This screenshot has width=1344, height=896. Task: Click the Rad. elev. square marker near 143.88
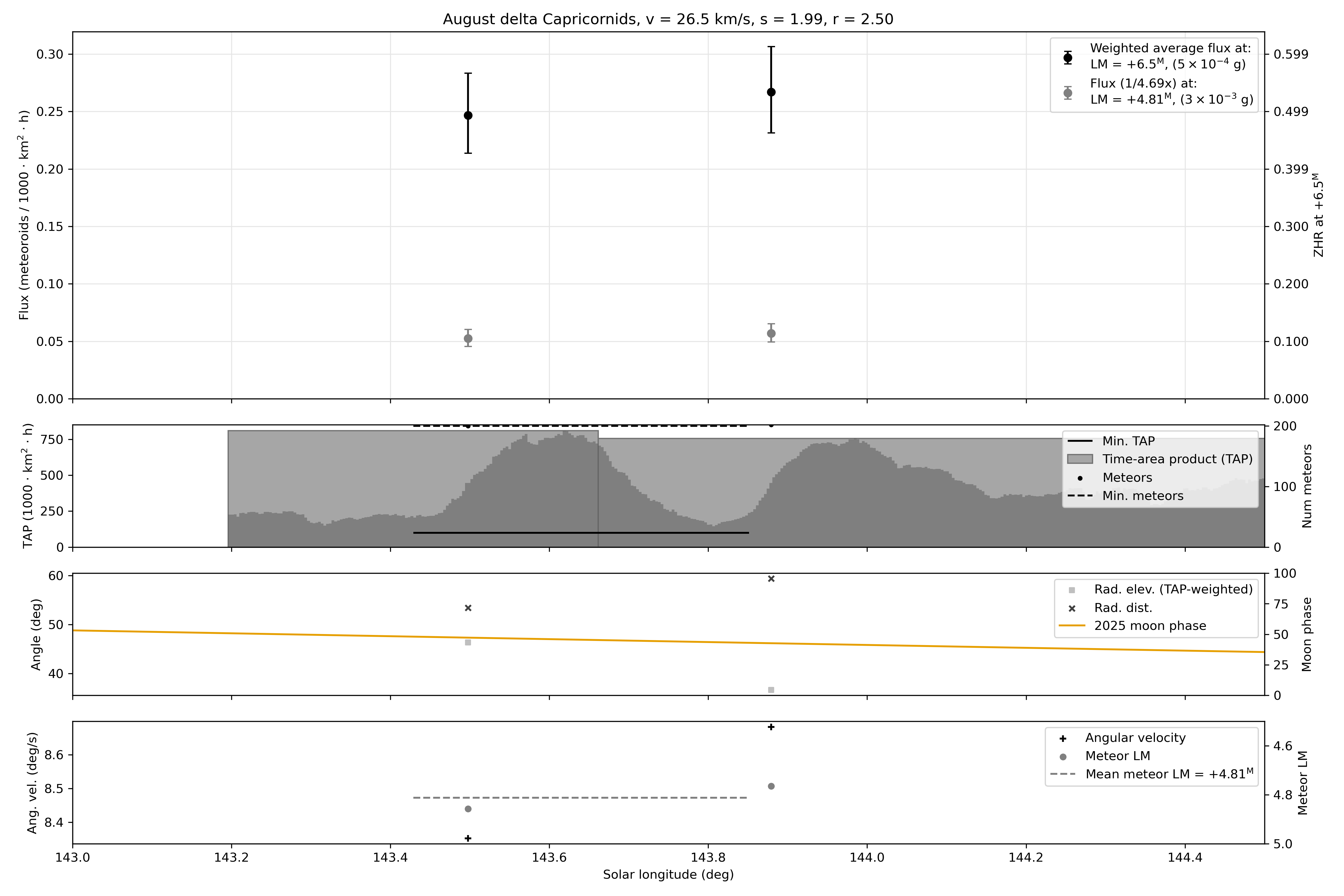click(x=771, y=690)
